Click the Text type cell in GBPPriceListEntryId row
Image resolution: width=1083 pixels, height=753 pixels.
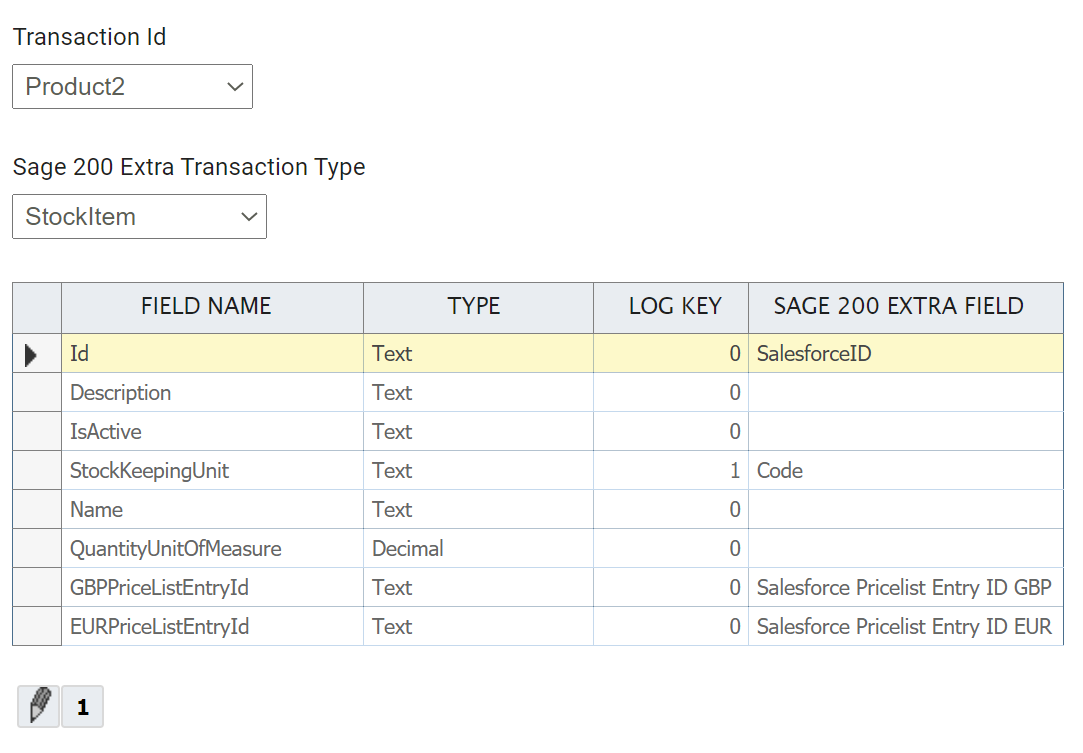[x=478, y=588]
